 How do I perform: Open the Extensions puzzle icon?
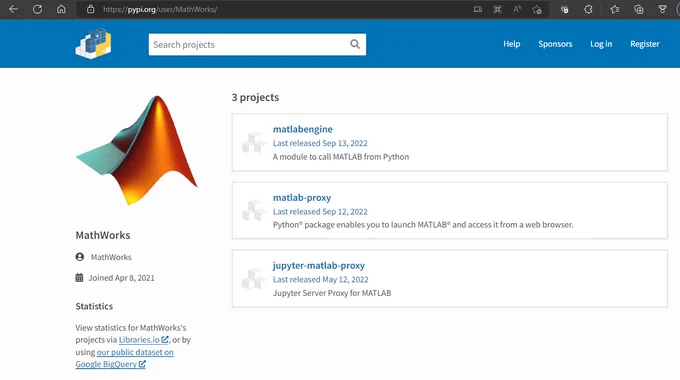pos(588,9)
